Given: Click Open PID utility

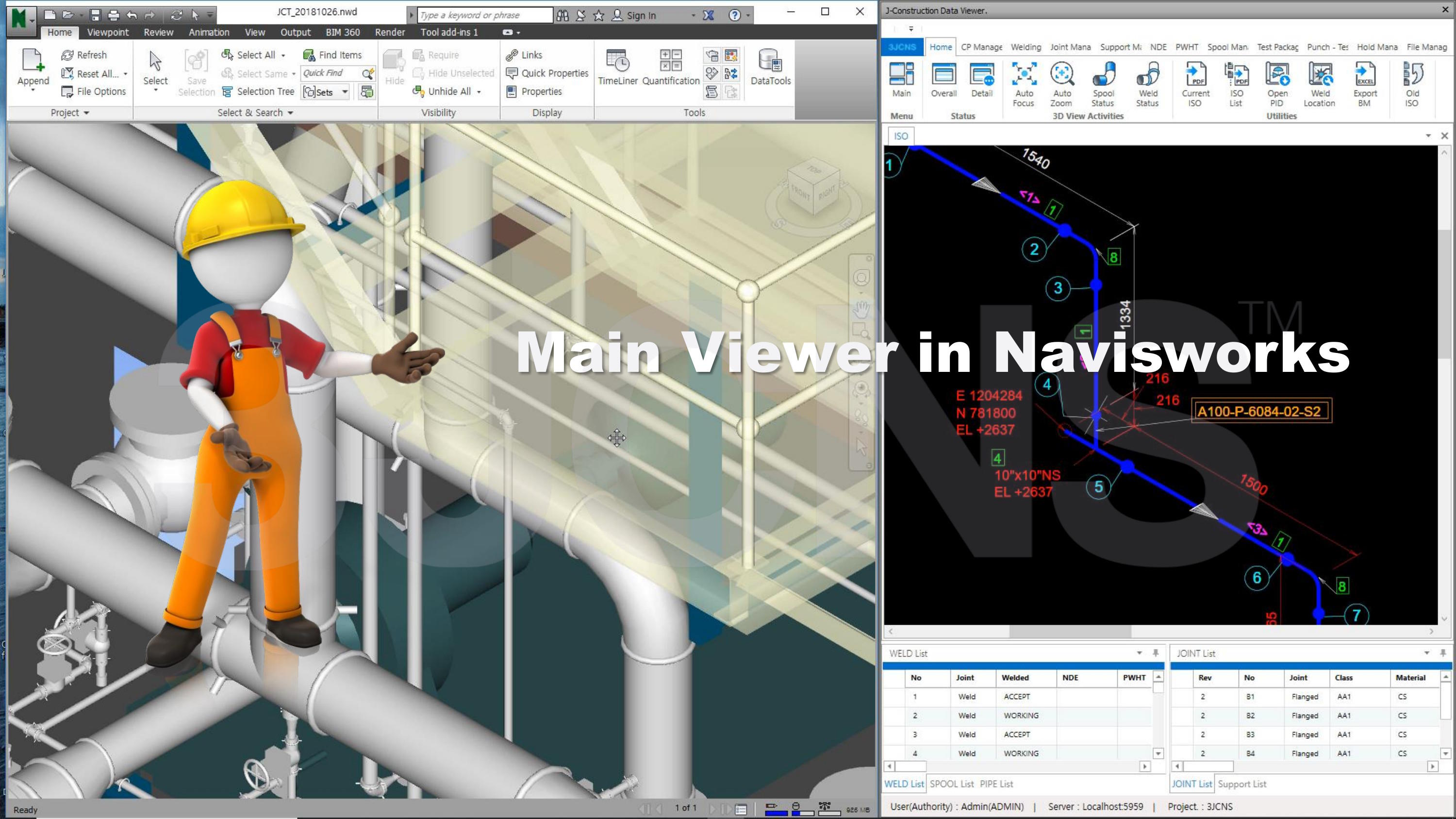Looking at the screenshot, I should pyautogui.click(x=1277, y=84).
